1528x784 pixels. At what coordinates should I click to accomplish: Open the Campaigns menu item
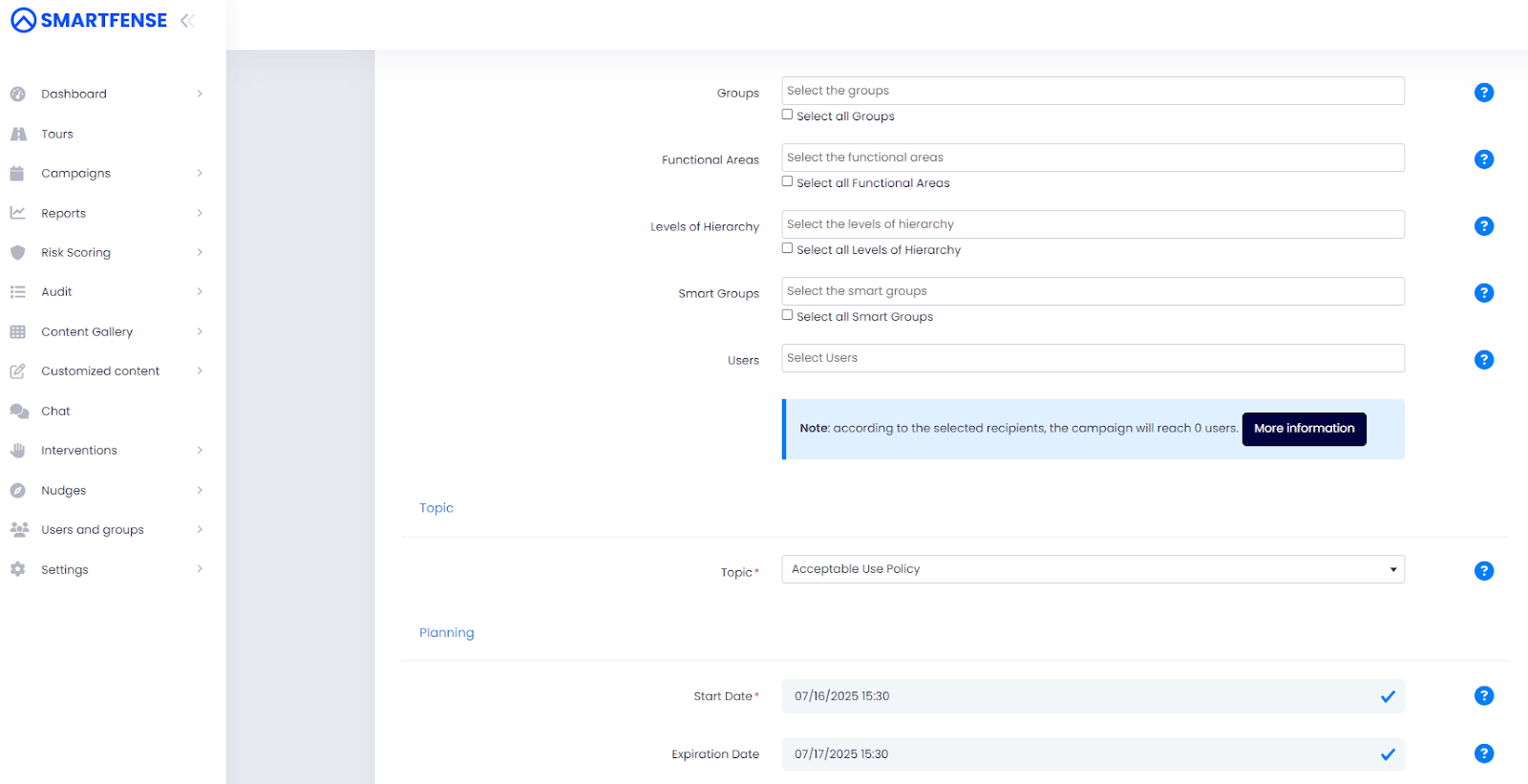click(75, 174)
